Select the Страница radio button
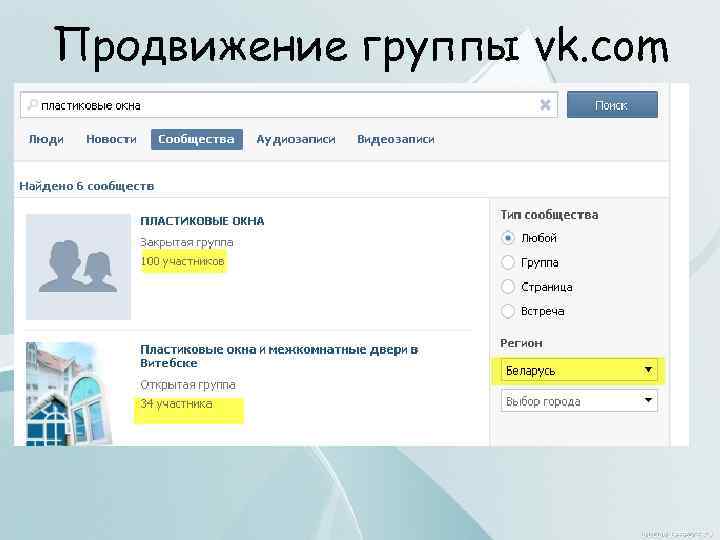The height and width of the screenshot is (540, 720). coord(508,287)
